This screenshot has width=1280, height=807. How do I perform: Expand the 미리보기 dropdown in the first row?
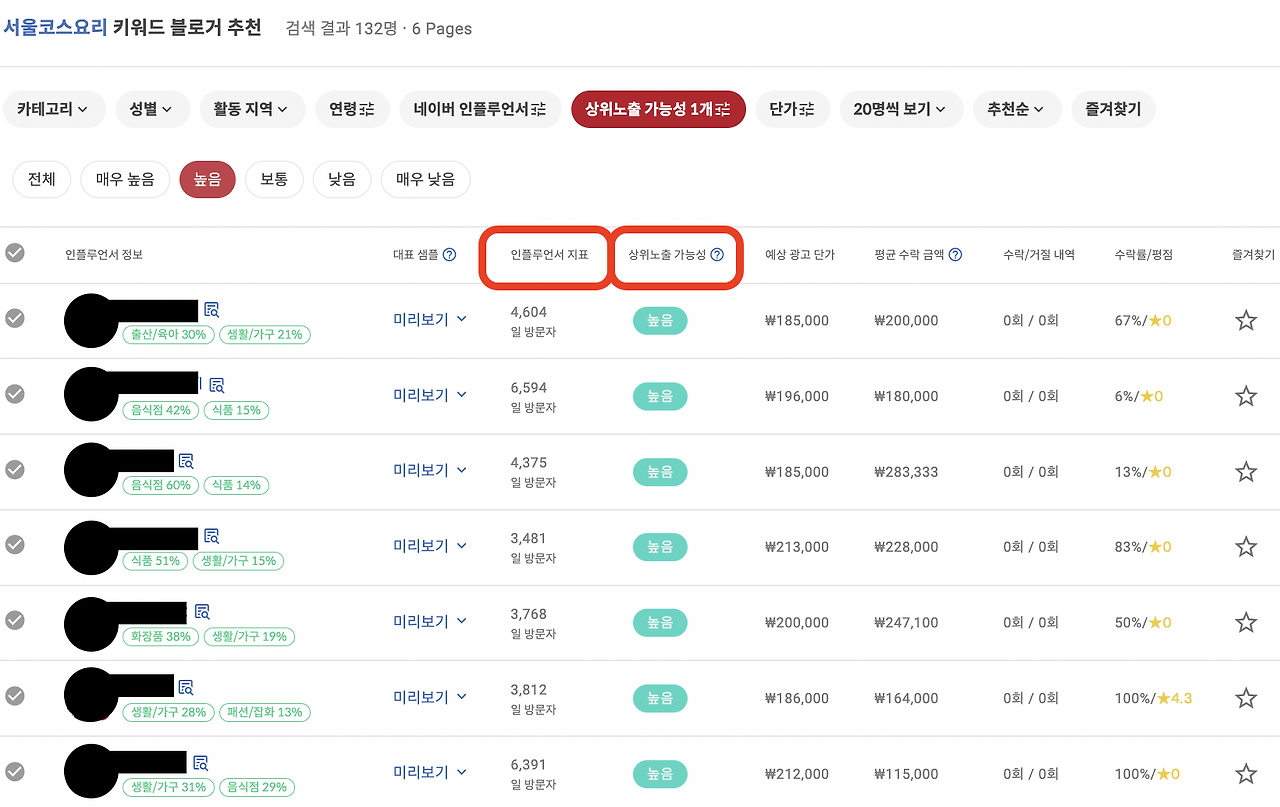tap(430, 319)
